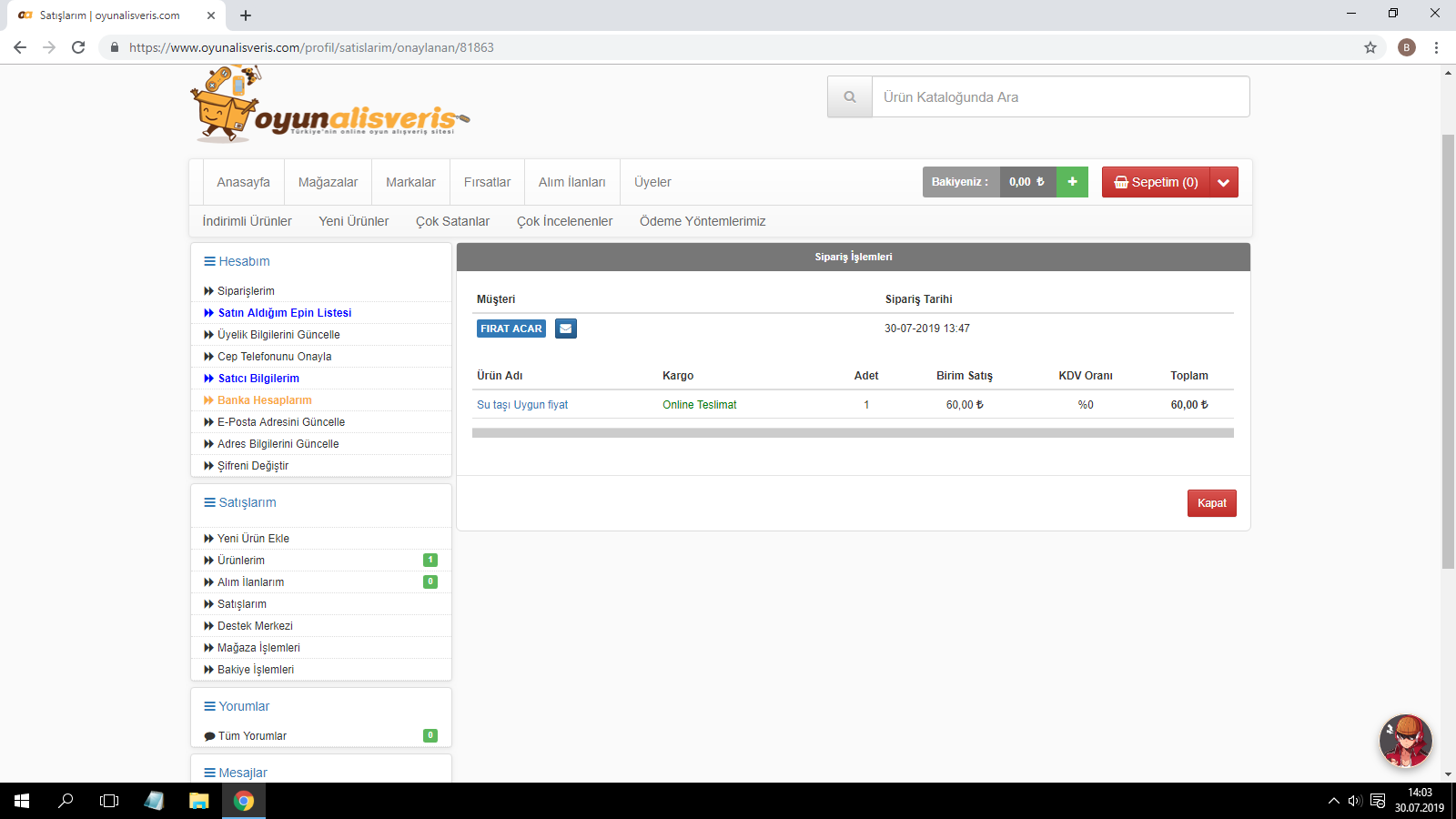Viewport: 1456px width, 819px height.
Task: Open the Su taşı Uygun fiyat product link
Action: (522, 405)
